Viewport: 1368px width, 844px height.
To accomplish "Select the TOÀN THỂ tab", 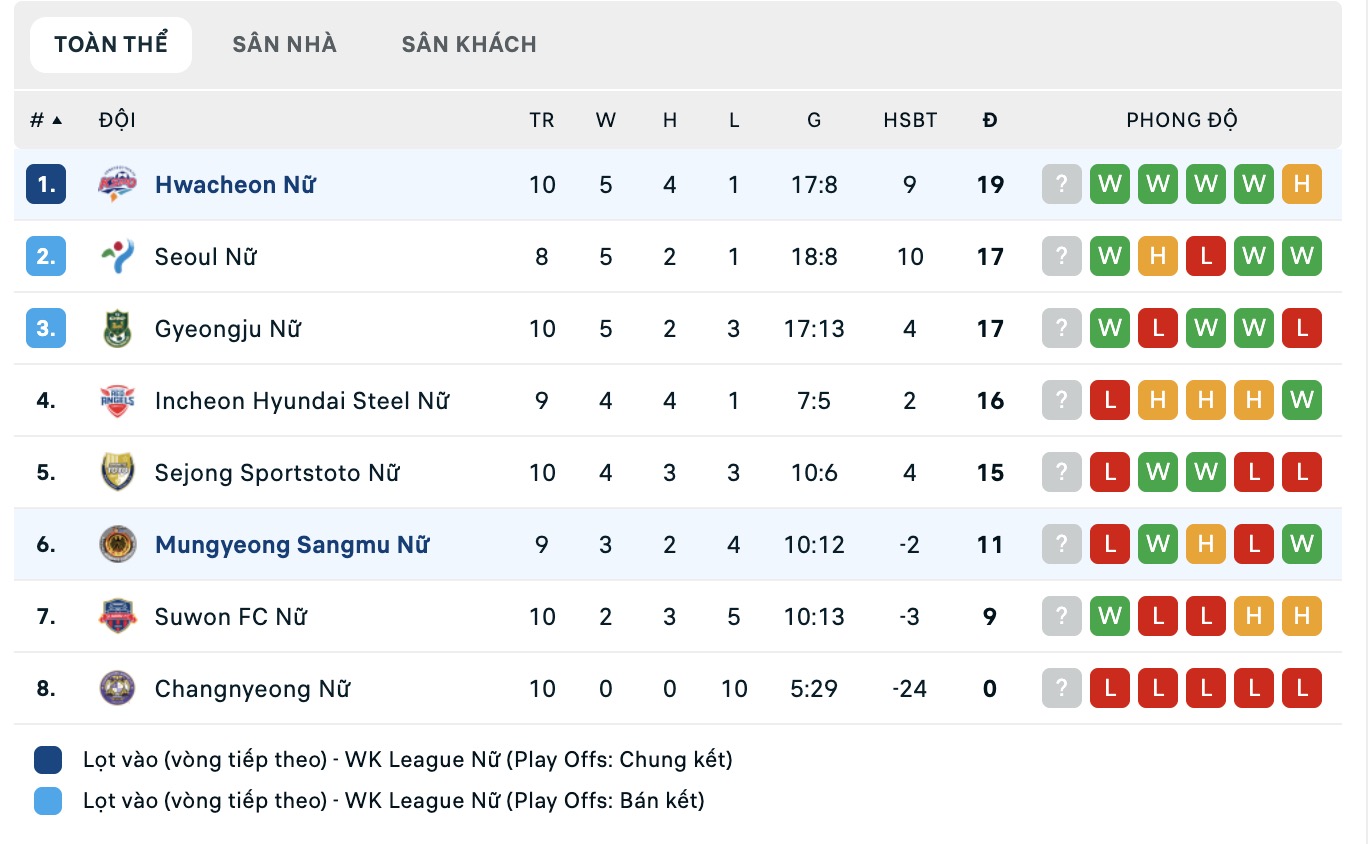I will (x=110, y=43).
